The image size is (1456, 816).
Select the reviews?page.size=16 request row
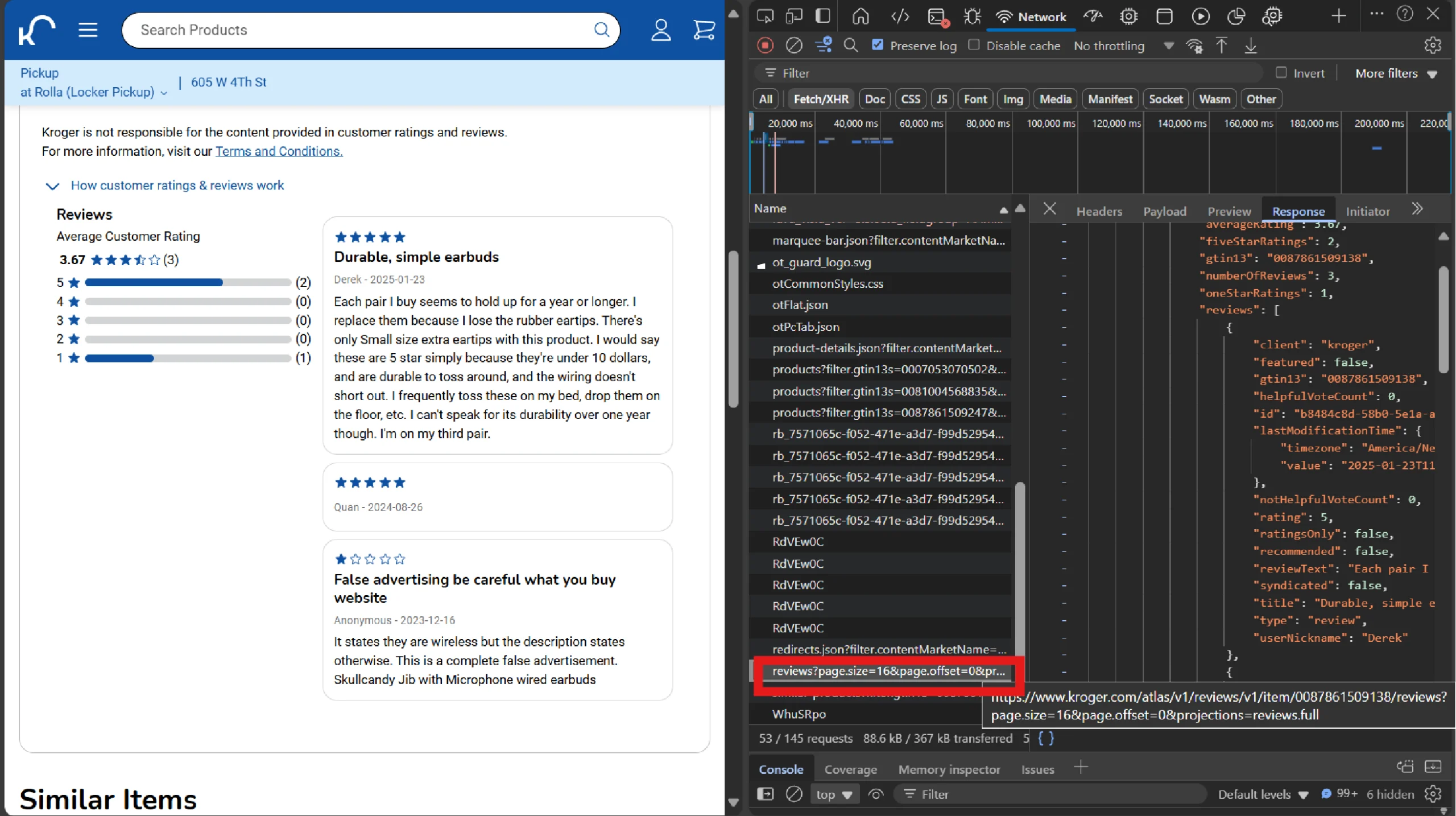888,671
